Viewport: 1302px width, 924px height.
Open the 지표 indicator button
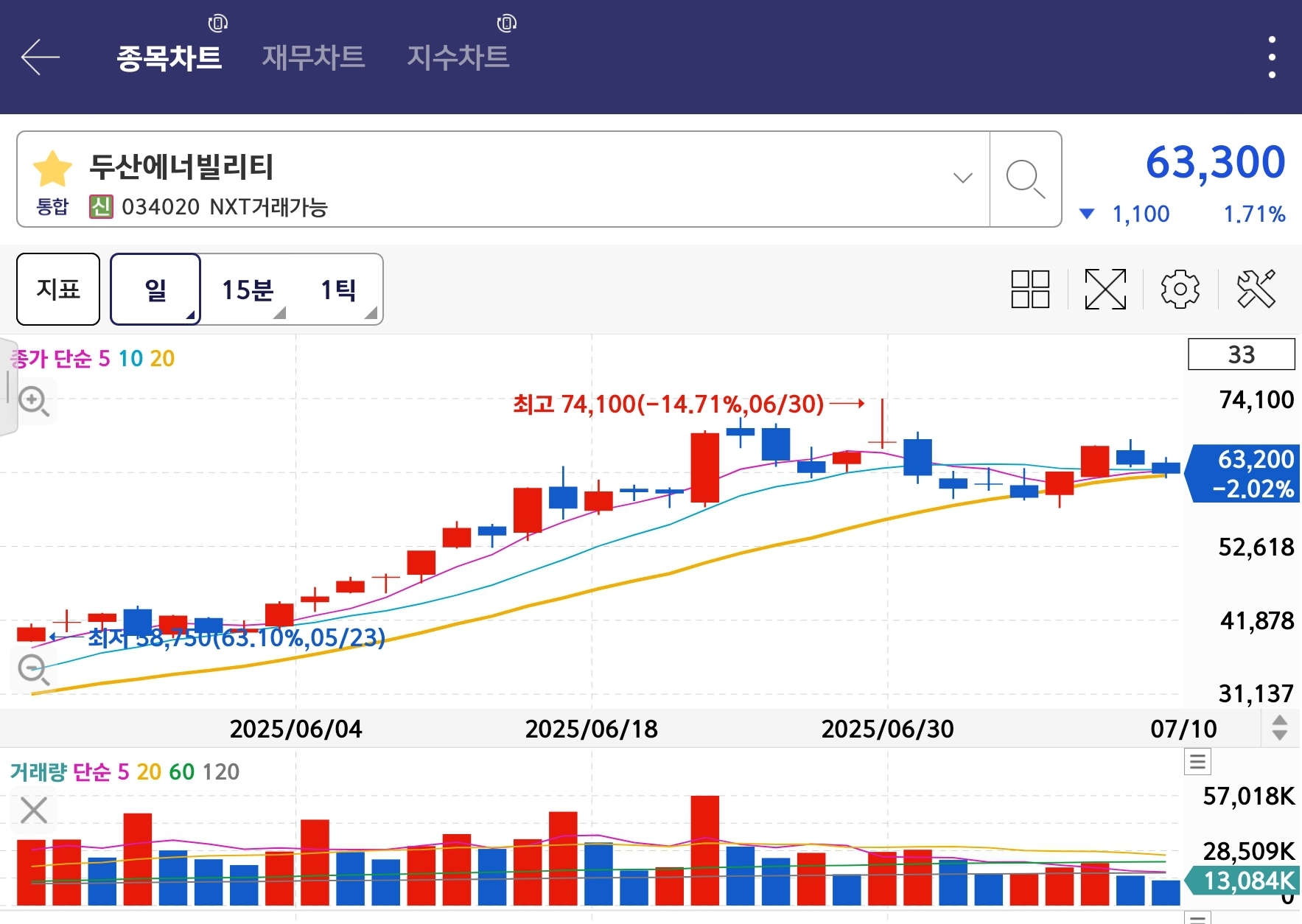[x=58, y=289]
